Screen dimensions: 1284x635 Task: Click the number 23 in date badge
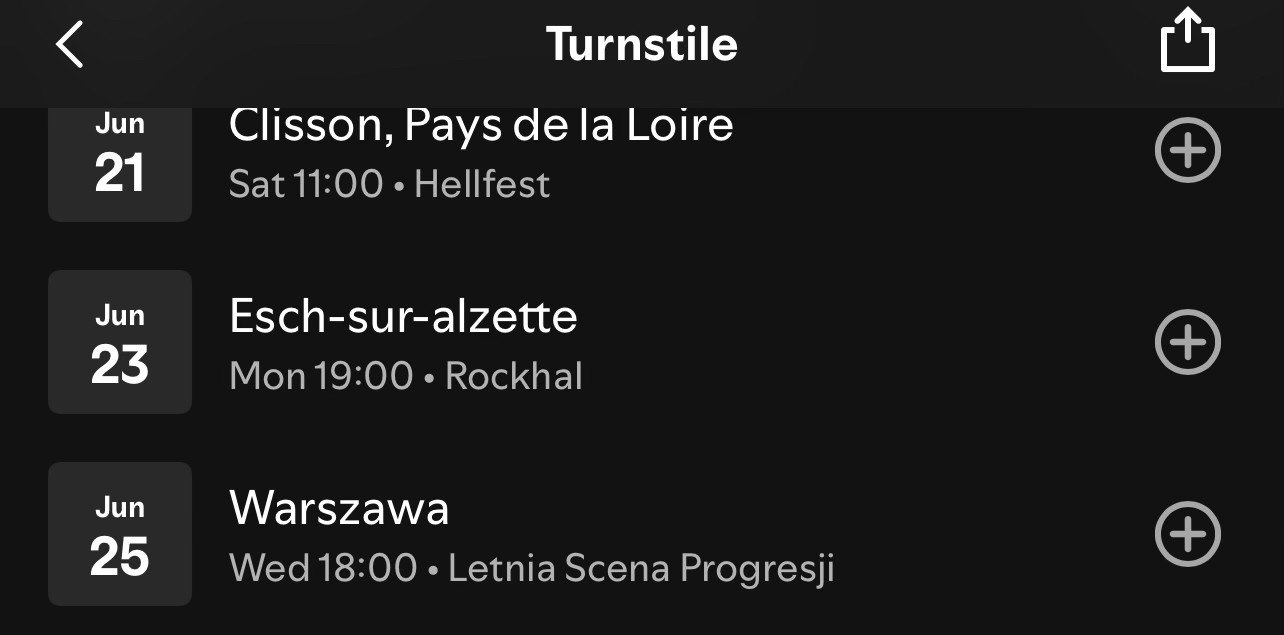pyautogui.click(x=120, y=365)
